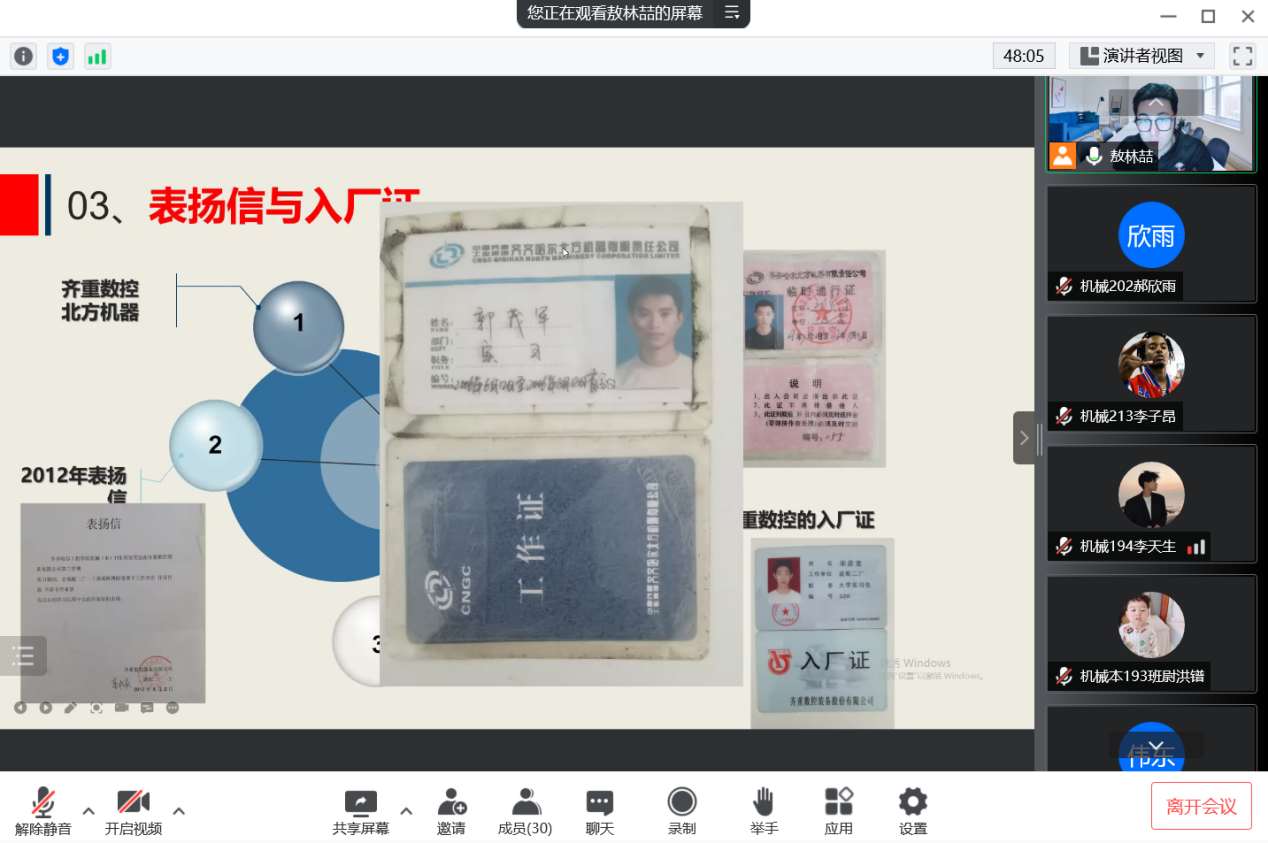1268x843 pixels.
Task: Open the Apps (应用) panel
Action: pyautogui.click(x=838, y=811)
